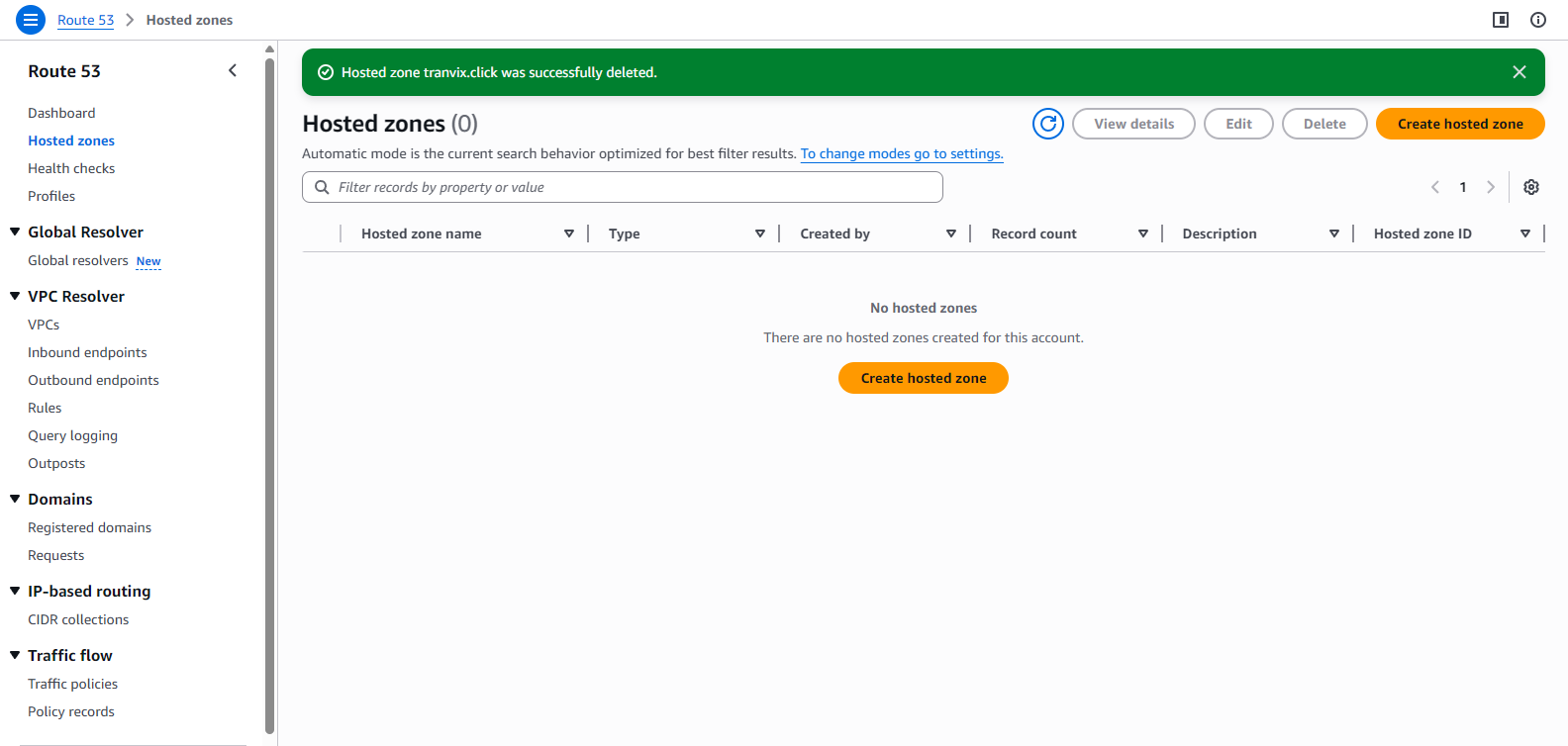Click the New badge beside Global resolvers
Screen dimensions: 1568x746
coord(148,261)
